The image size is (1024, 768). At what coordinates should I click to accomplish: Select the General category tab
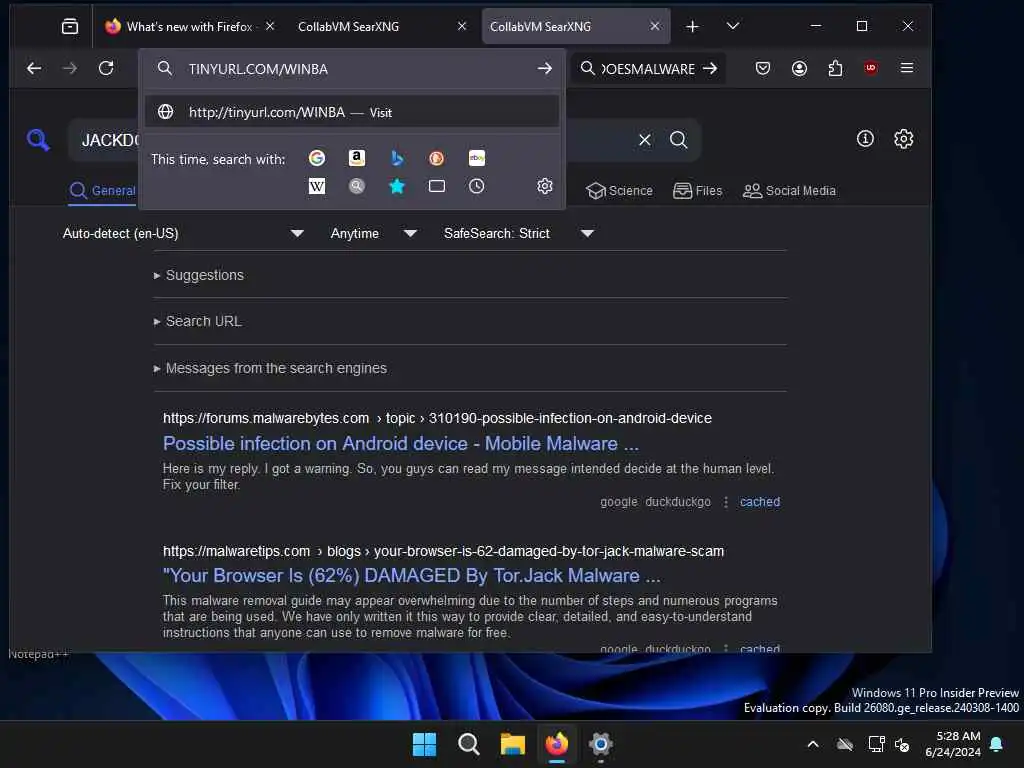click(x=103, y=191)
